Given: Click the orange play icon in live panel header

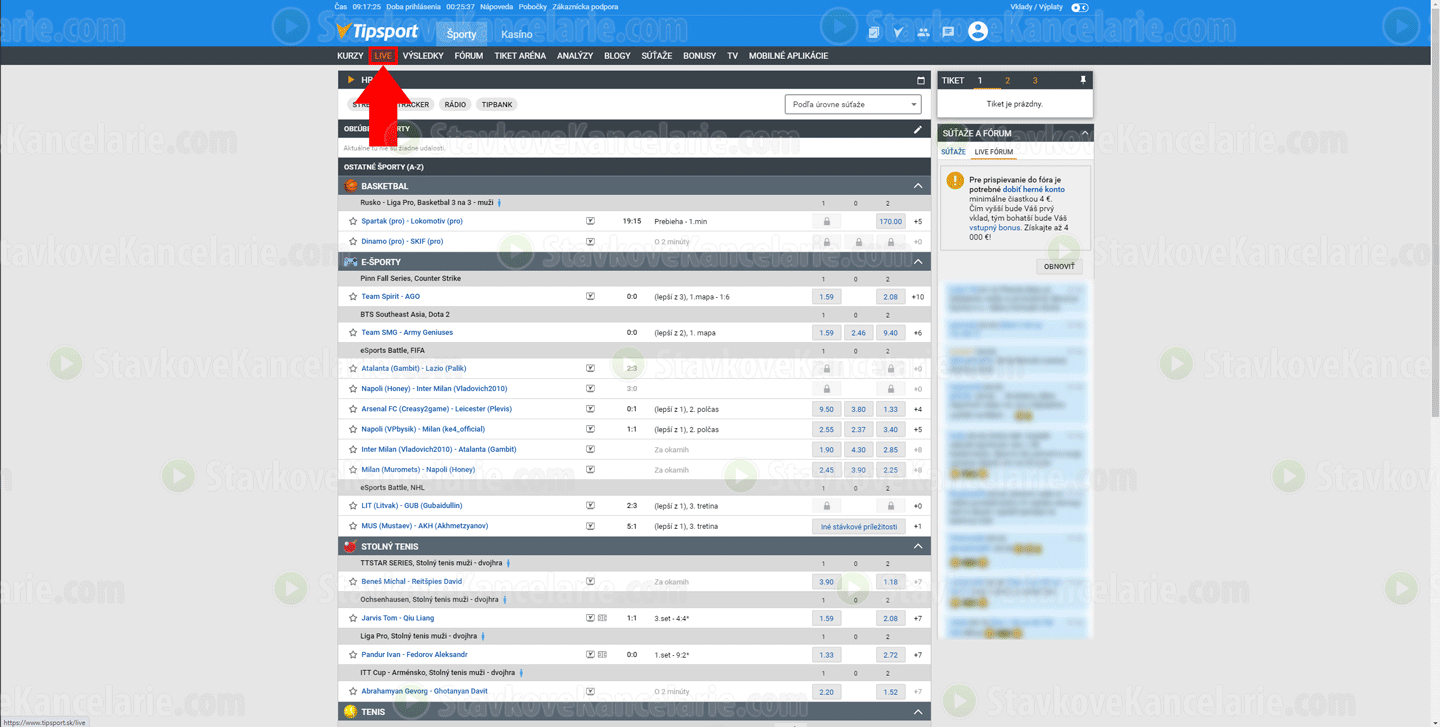Looking at the screenshot, I should (x=351, y=80).
